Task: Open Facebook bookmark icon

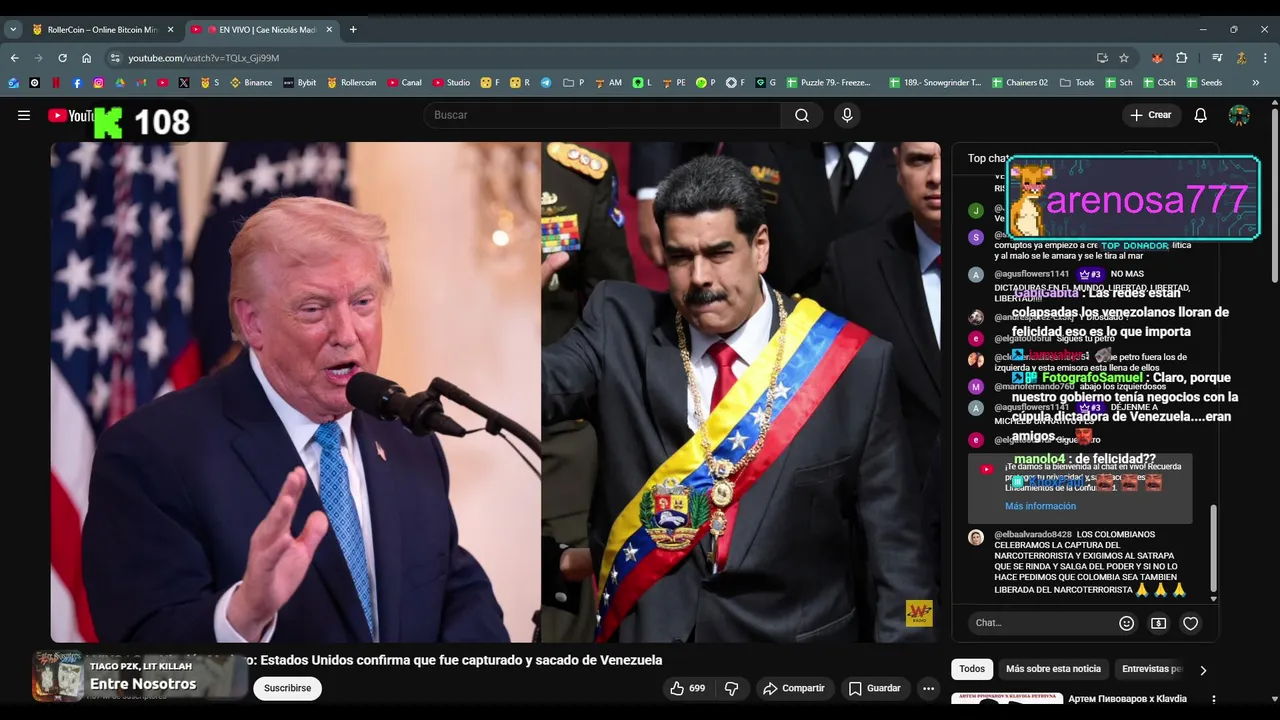Action: pos(77,83)
